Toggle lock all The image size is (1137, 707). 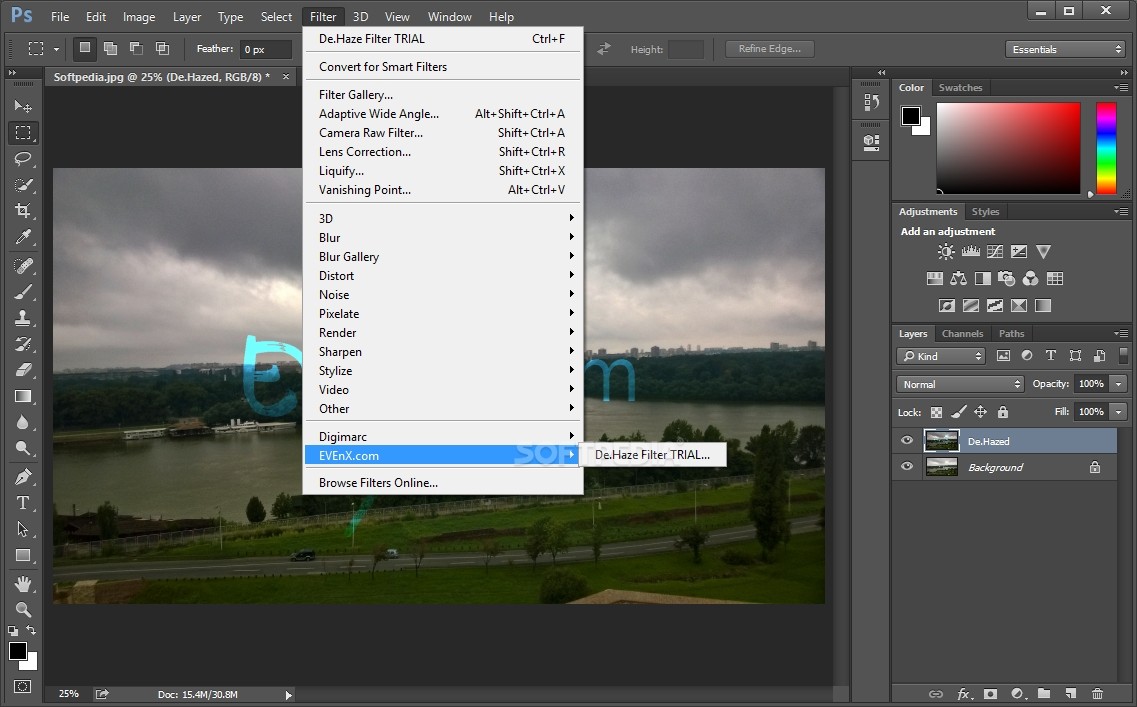coord(1003,412)
